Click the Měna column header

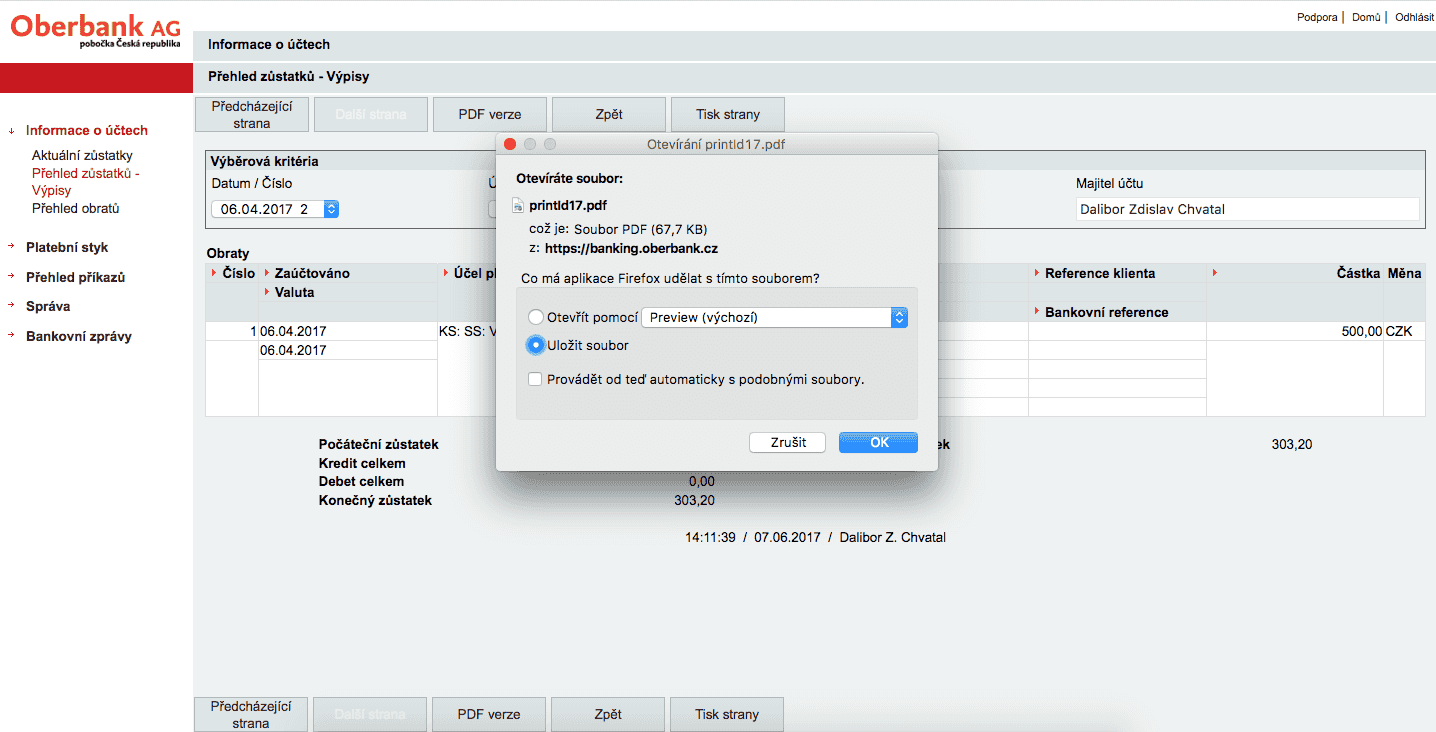point(1404,273)
